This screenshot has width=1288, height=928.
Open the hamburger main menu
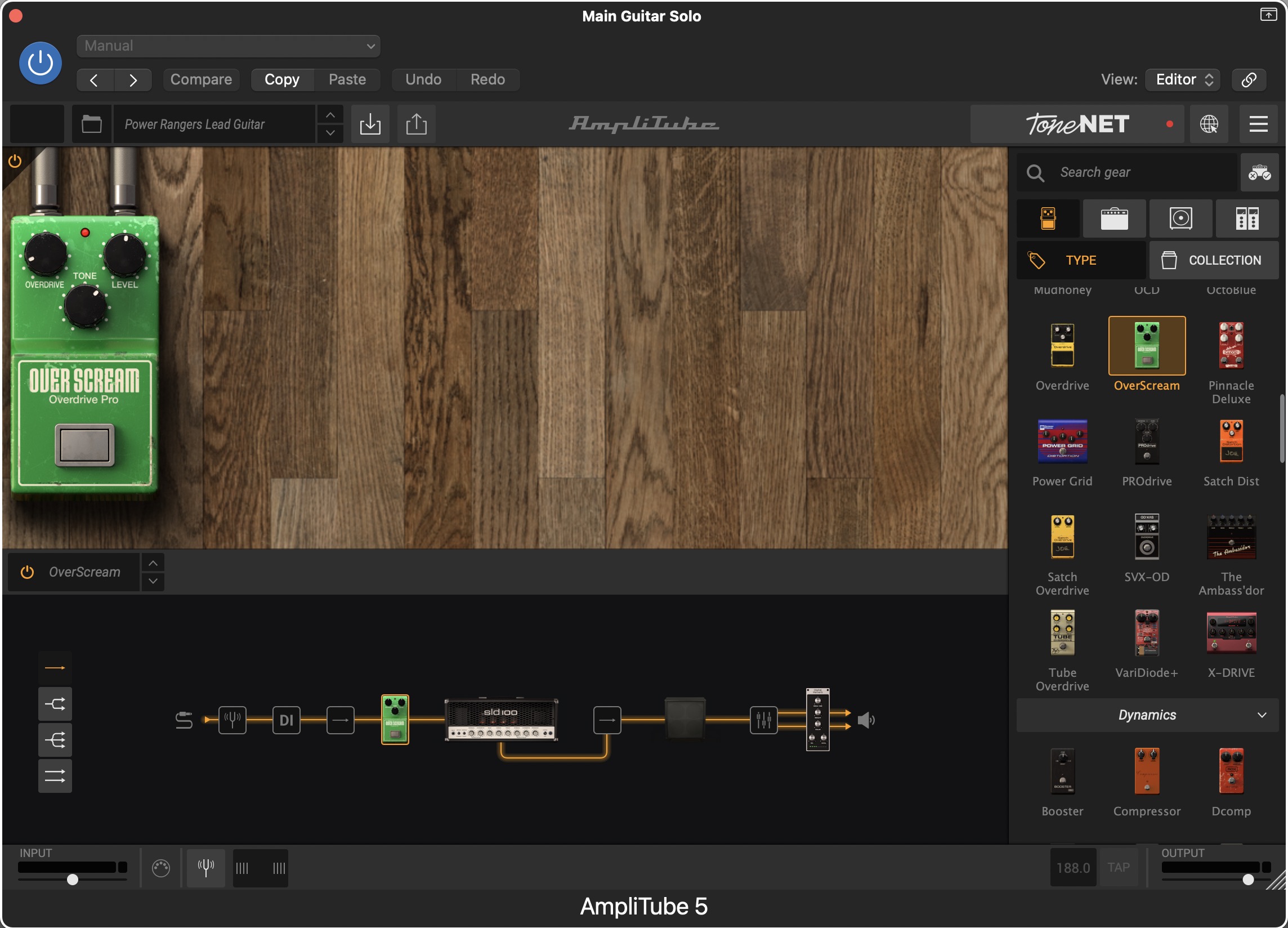coord(1258,124)
